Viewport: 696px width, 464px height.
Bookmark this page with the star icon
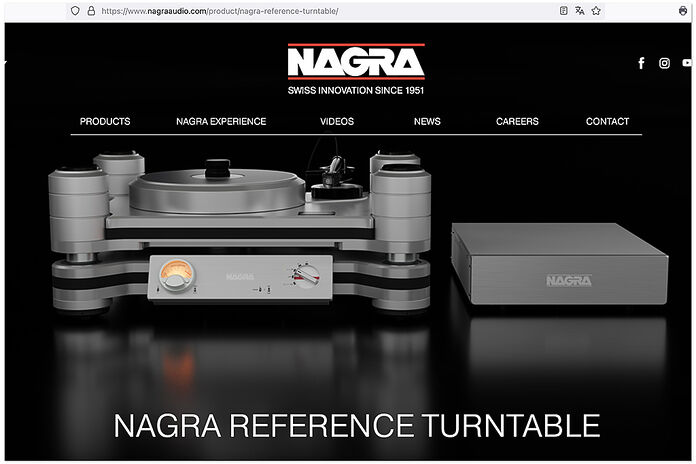pyautogui.click(x=596, y=11)
